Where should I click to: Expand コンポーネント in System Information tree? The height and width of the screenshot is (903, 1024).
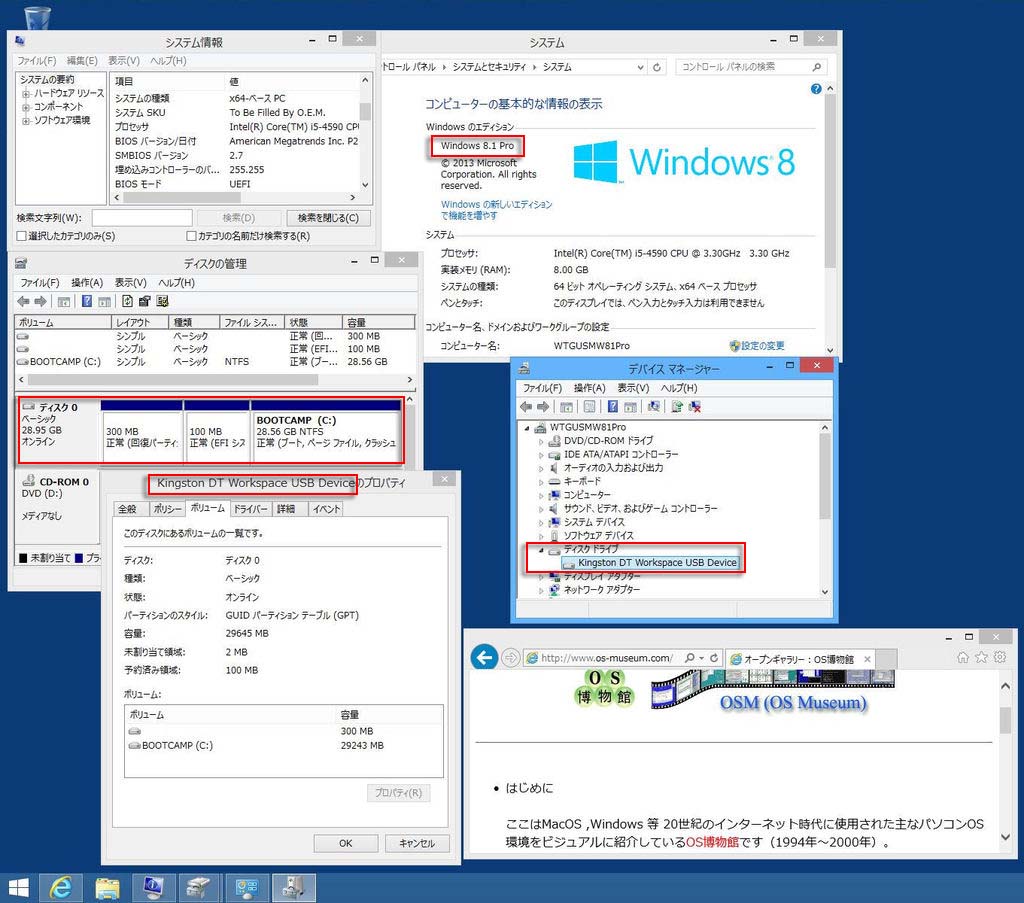26,107
